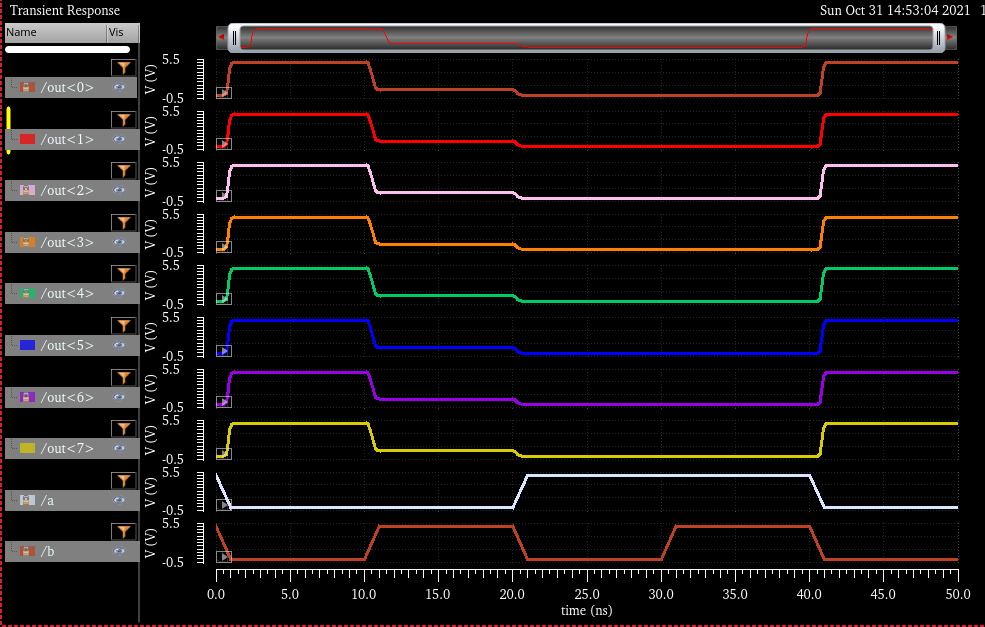This screenshot has height=627, width=985.
Task: Click the Vis column header
Action: pyautogui.click(x=122, y=33)
